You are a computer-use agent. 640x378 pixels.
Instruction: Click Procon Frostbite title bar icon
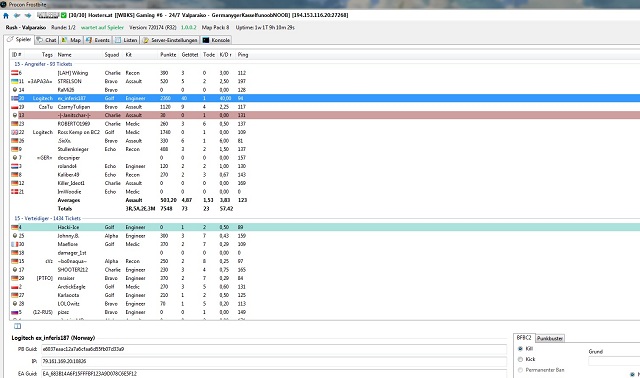[3, 4]
